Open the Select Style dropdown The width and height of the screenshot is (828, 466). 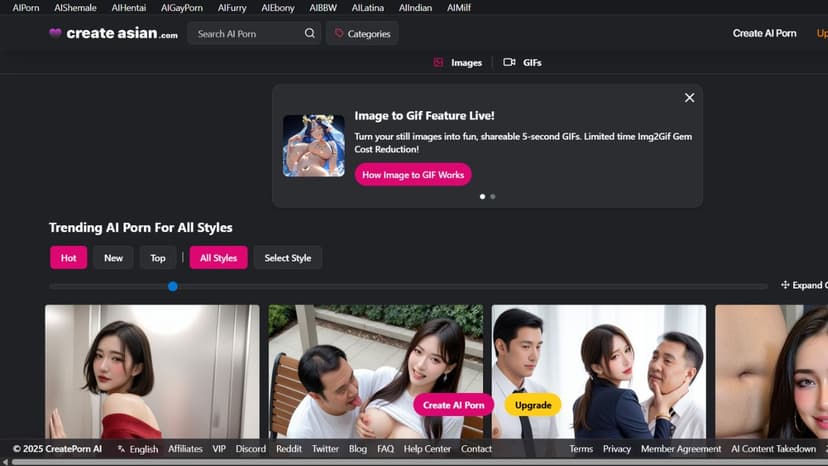[287, 258]
